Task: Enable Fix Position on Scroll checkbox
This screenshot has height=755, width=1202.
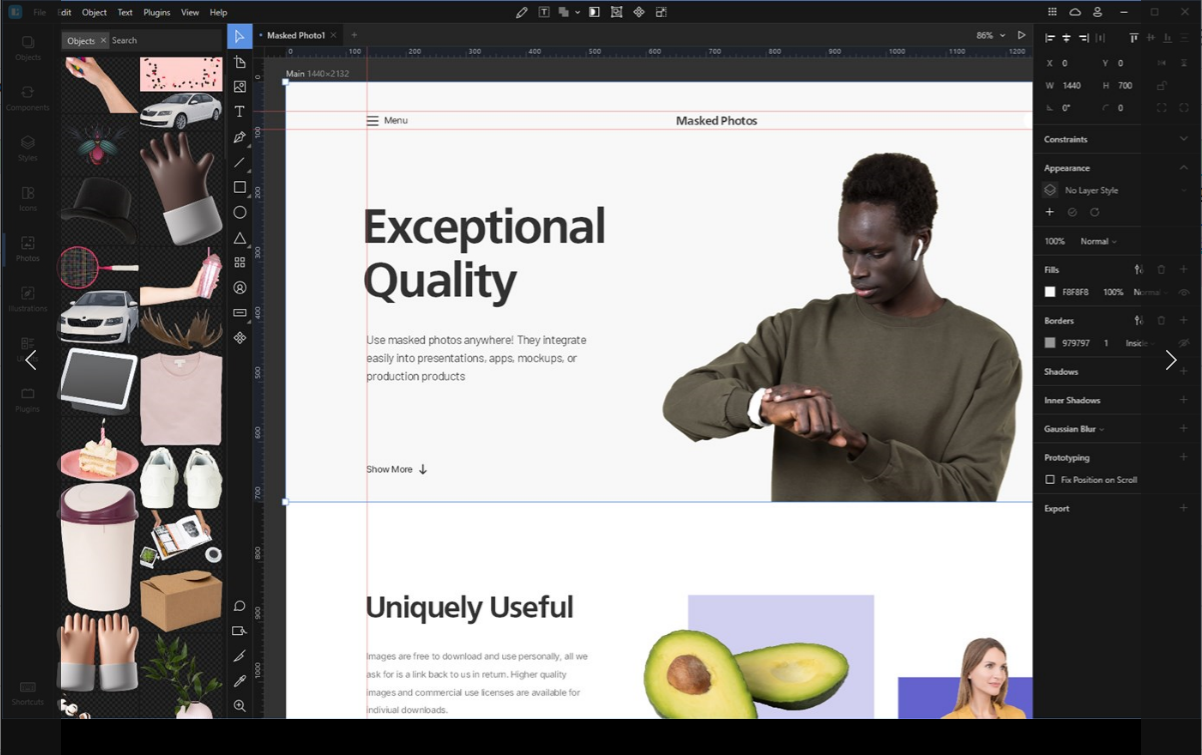Action: 1050,480
